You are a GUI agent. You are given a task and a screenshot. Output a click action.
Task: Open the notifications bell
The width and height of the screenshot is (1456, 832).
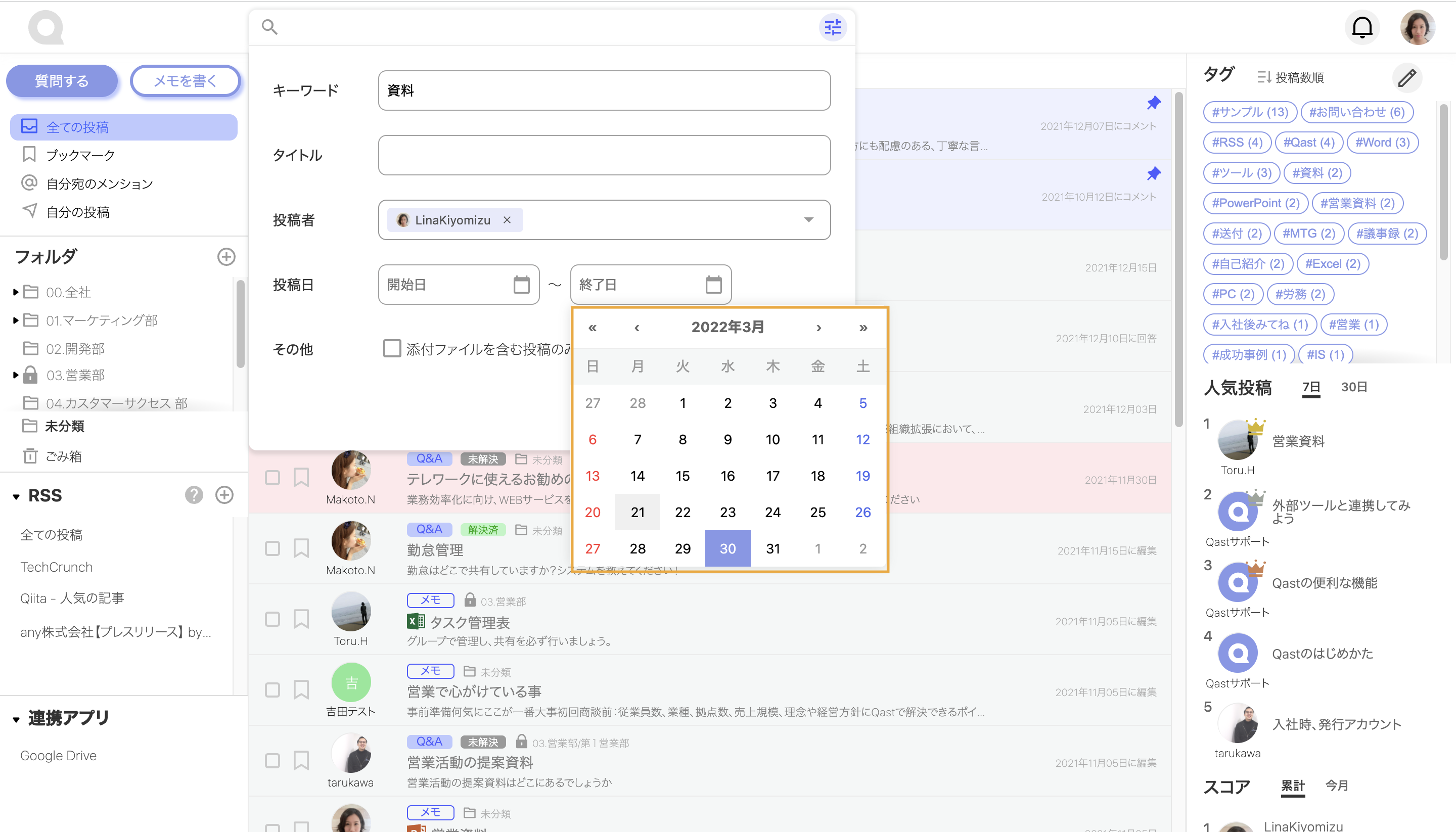(1362, 27)
